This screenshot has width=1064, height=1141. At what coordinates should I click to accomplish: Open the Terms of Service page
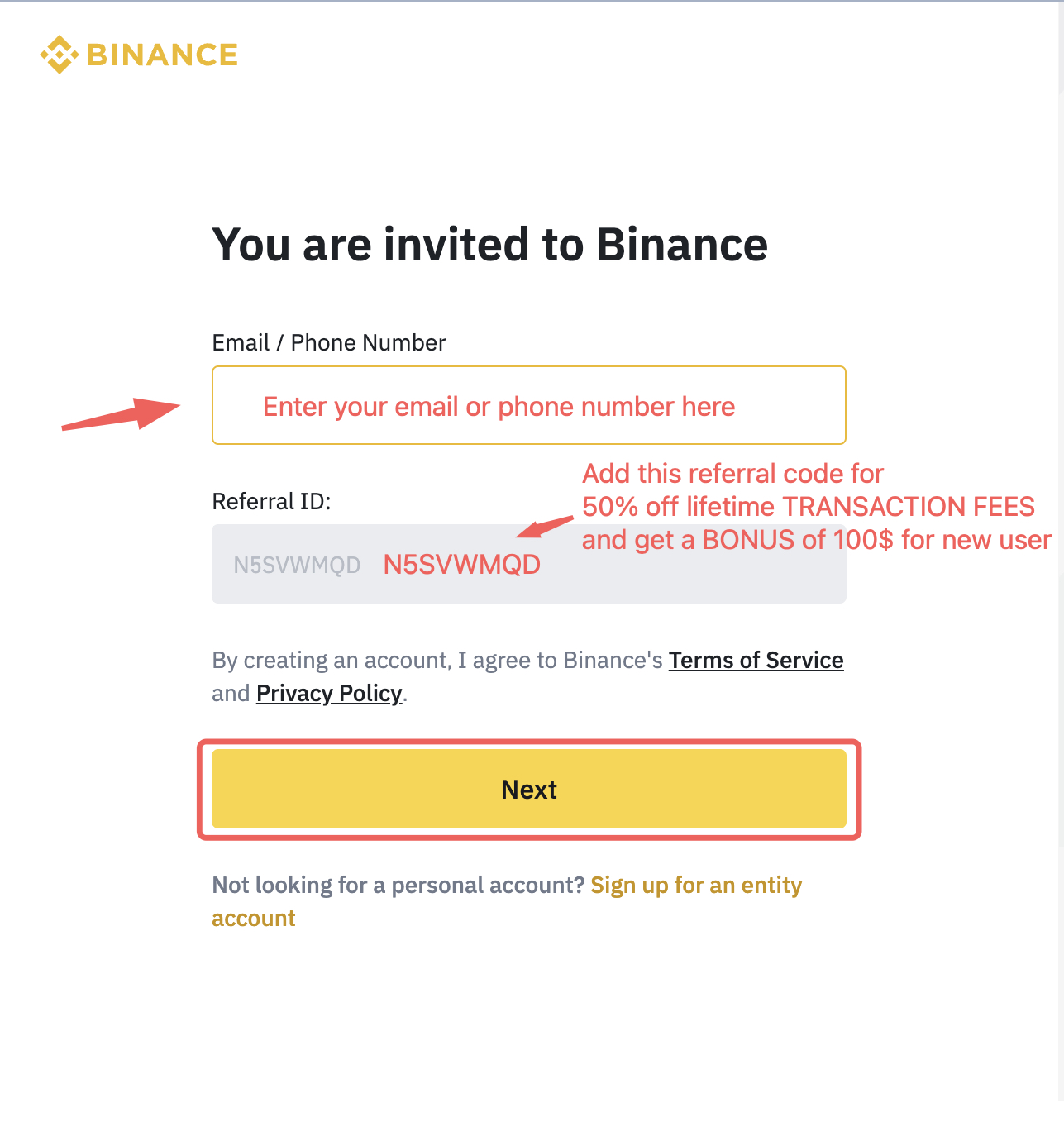pos(755,660)
